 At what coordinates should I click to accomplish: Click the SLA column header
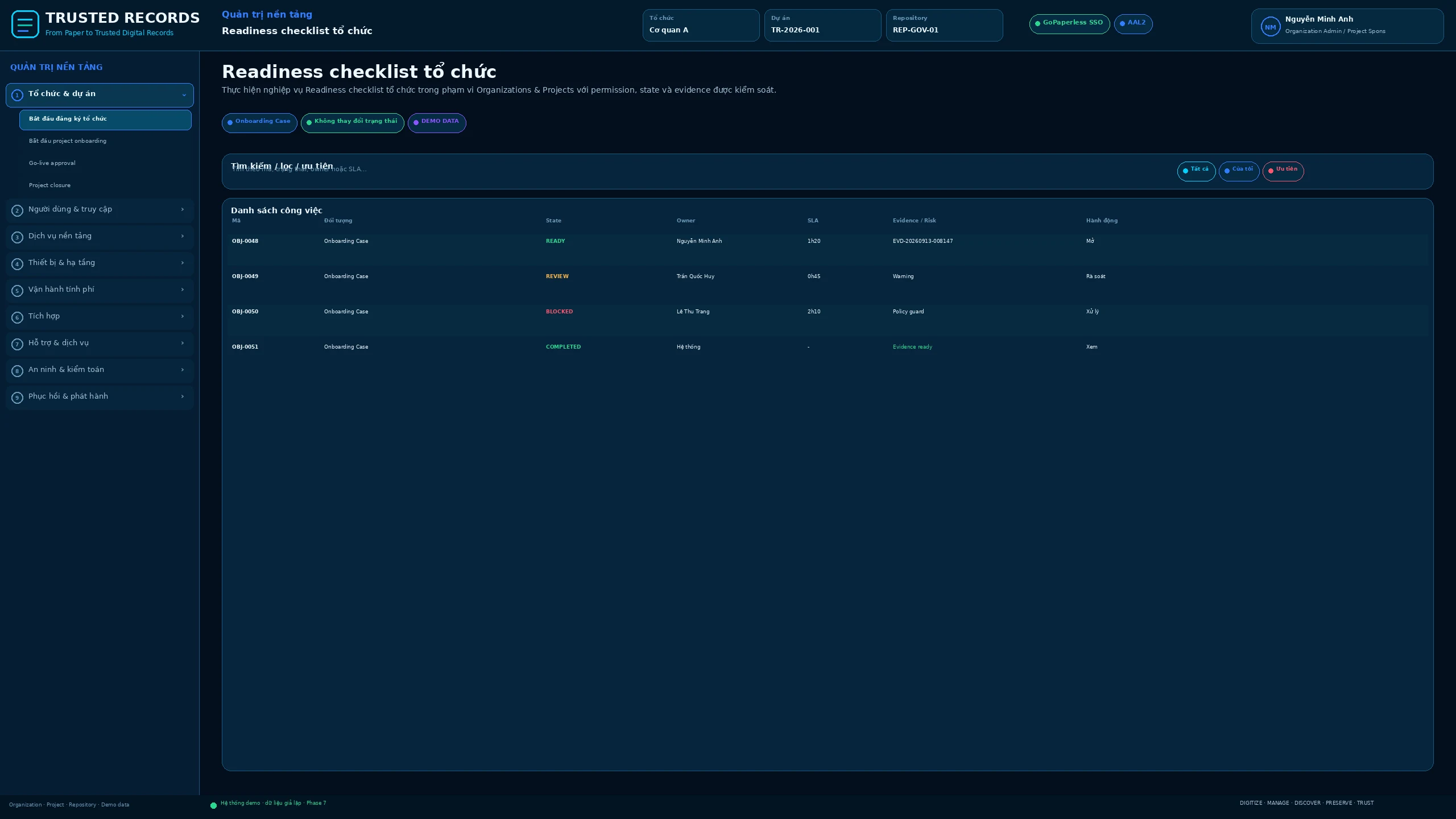tap(813, 221)
